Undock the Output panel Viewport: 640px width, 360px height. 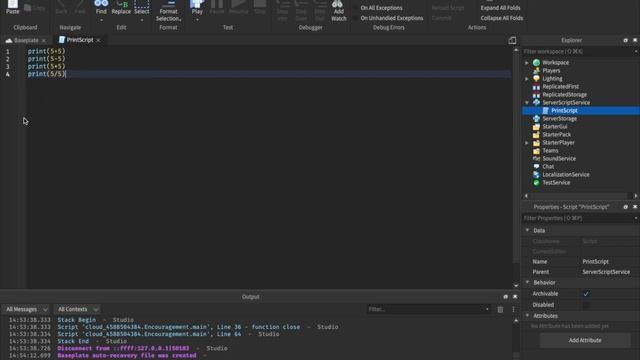[x=505, y=297]
